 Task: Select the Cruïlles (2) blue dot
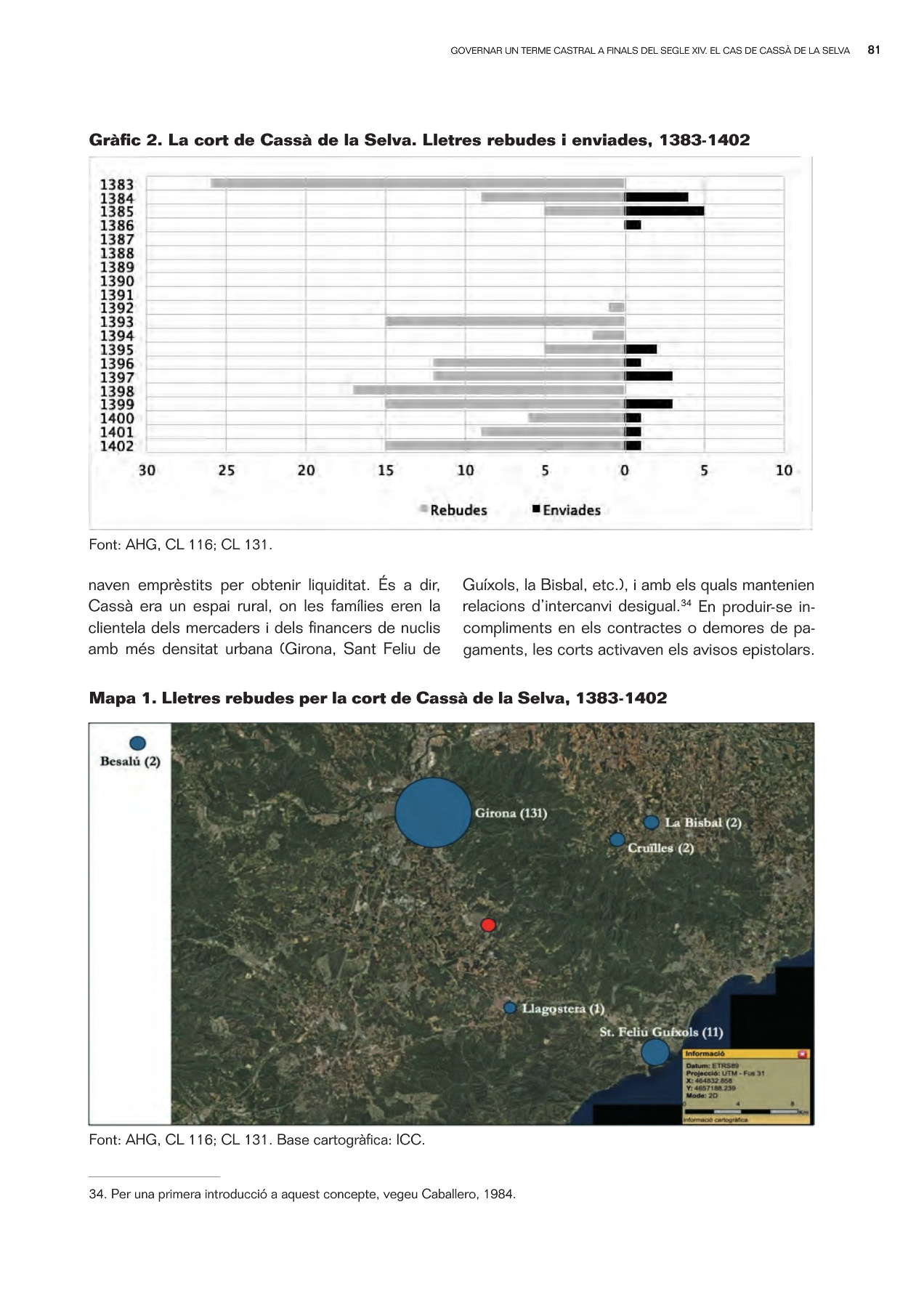coord(617,839)
